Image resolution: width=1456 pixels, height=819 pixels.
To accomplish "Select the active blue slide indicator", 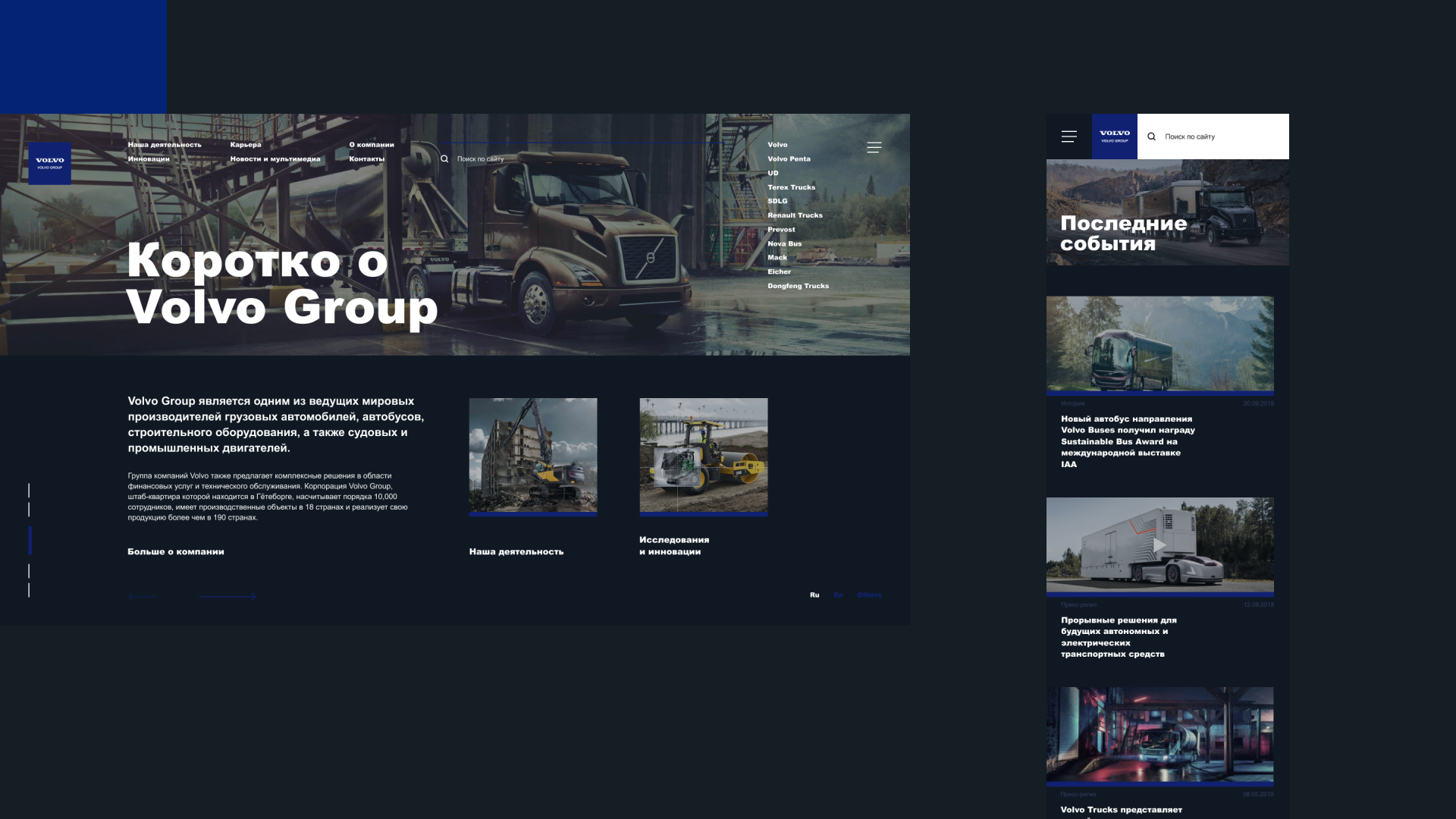I will point(30,540).
